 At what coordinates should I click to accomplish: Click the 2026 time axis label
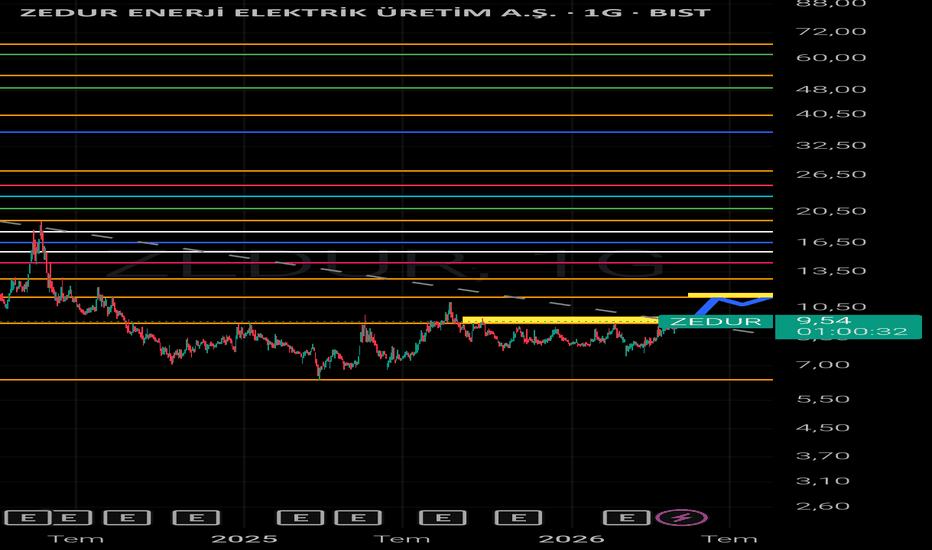point(571,539)
